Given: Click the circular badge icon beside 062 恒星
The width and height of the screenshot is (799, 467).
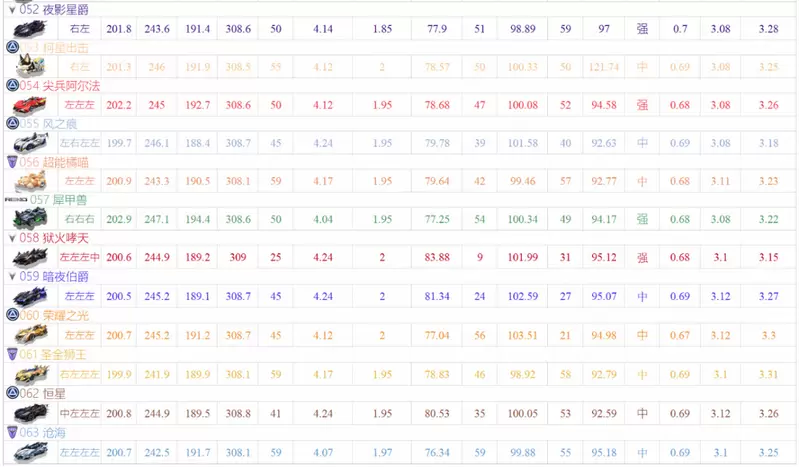Looking at the screenshot, I should click(12, 393).
